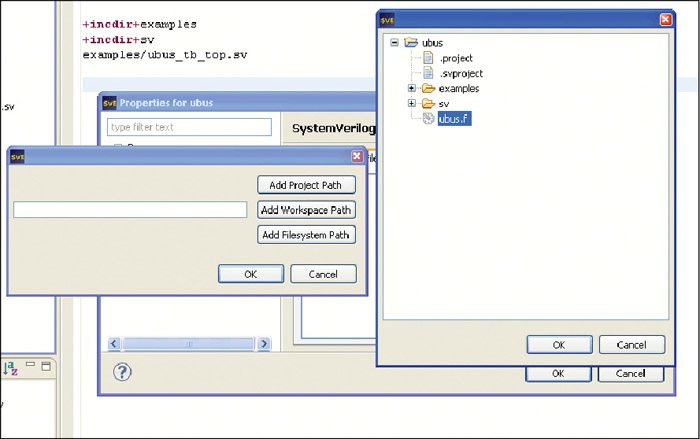Confirm the path dialog with OK
The image size is (700, 439).
pyautogui.click(x=250, y=274)
